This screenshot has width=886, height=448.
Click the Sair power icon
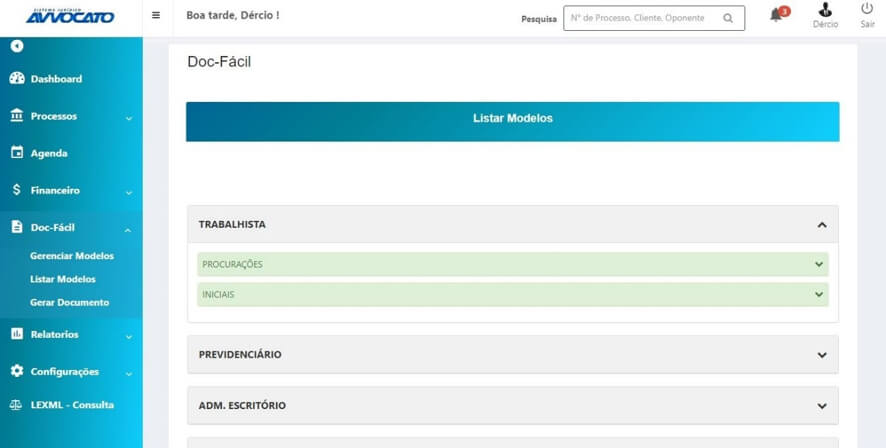pos(866,10)
